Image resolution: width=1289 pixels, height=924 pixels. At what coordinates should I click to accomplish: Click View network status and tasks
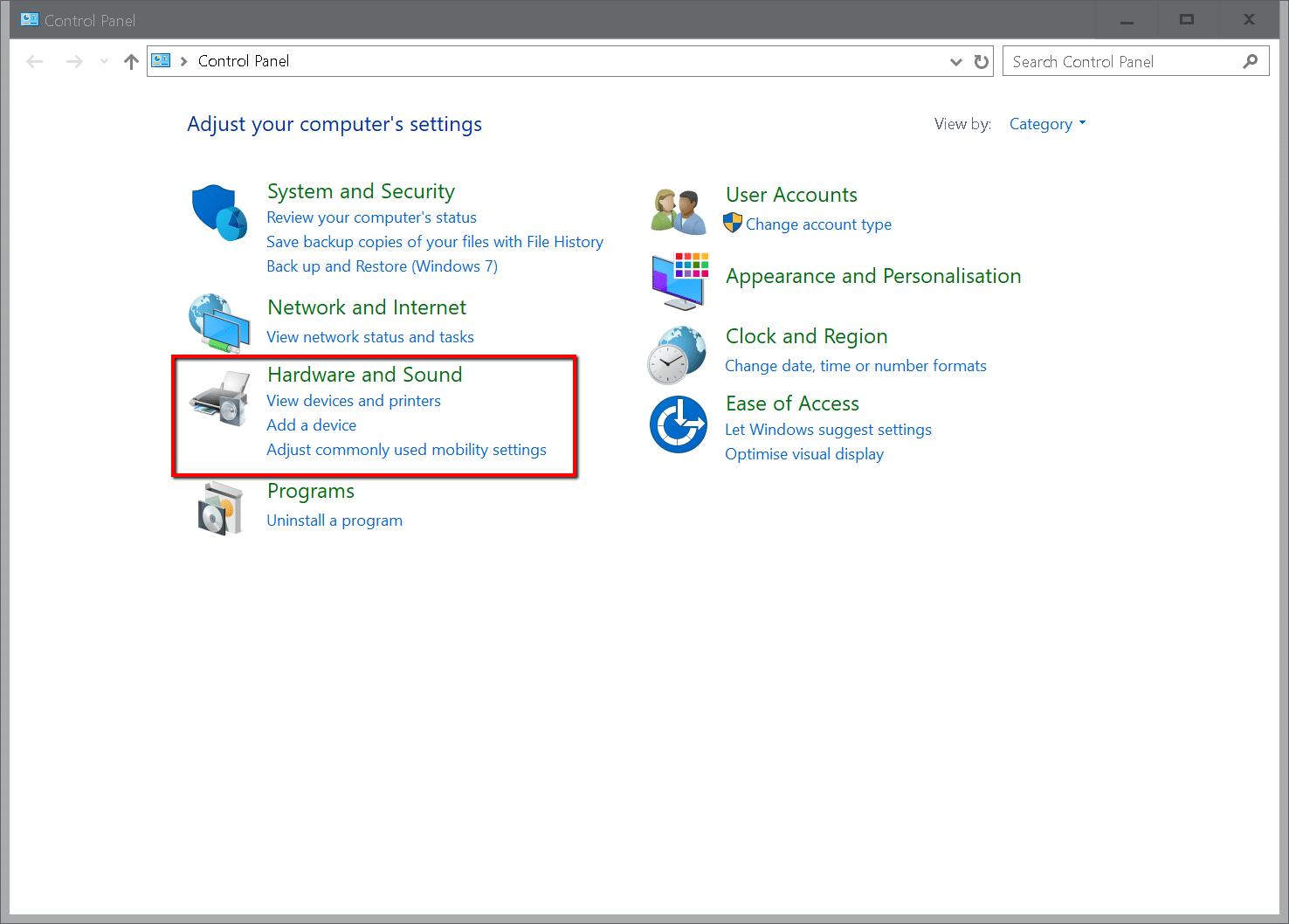click(x=370, y=337)
